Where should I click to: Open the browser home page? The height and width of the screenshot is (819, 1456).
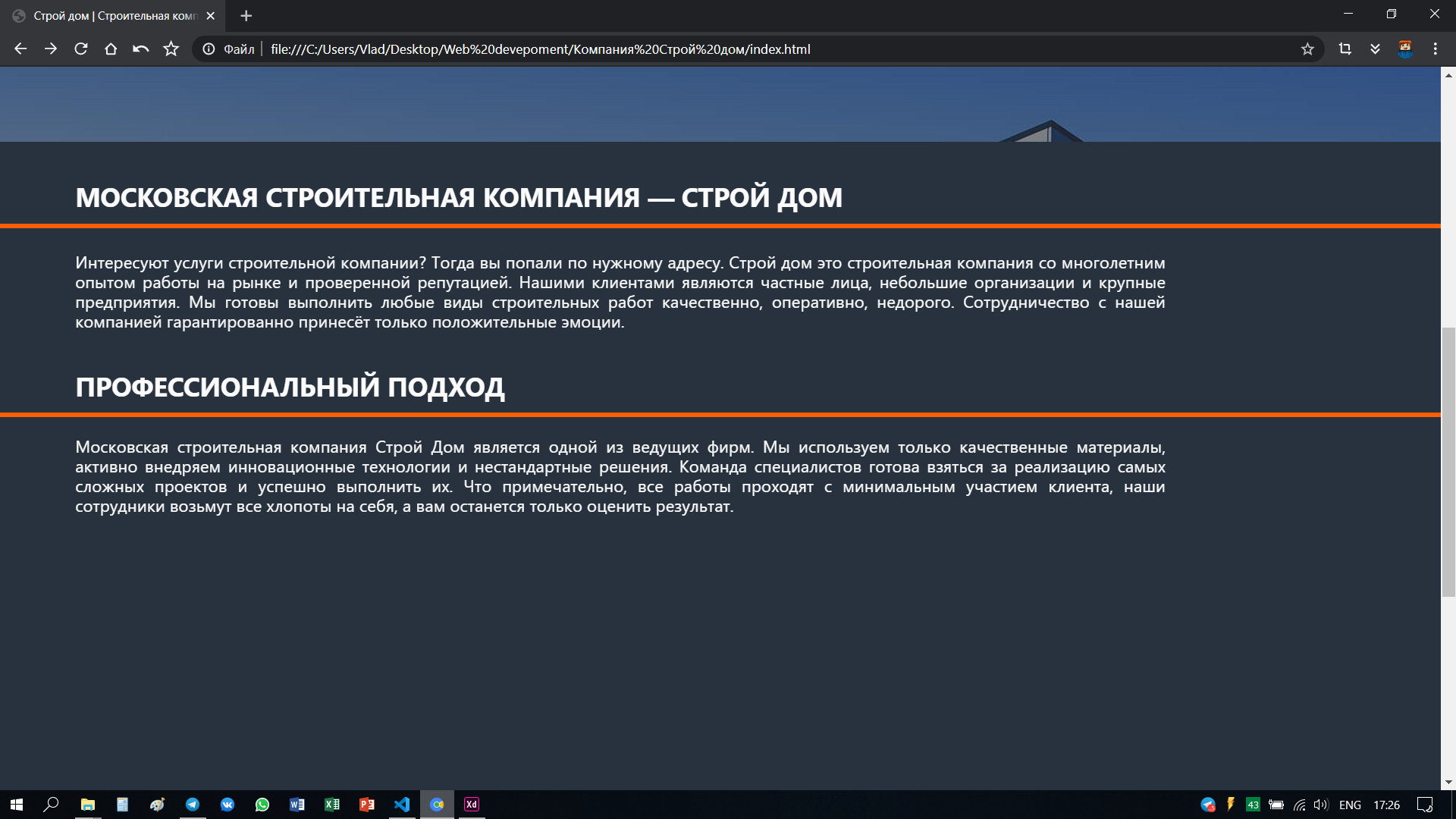tap(111, 49)
